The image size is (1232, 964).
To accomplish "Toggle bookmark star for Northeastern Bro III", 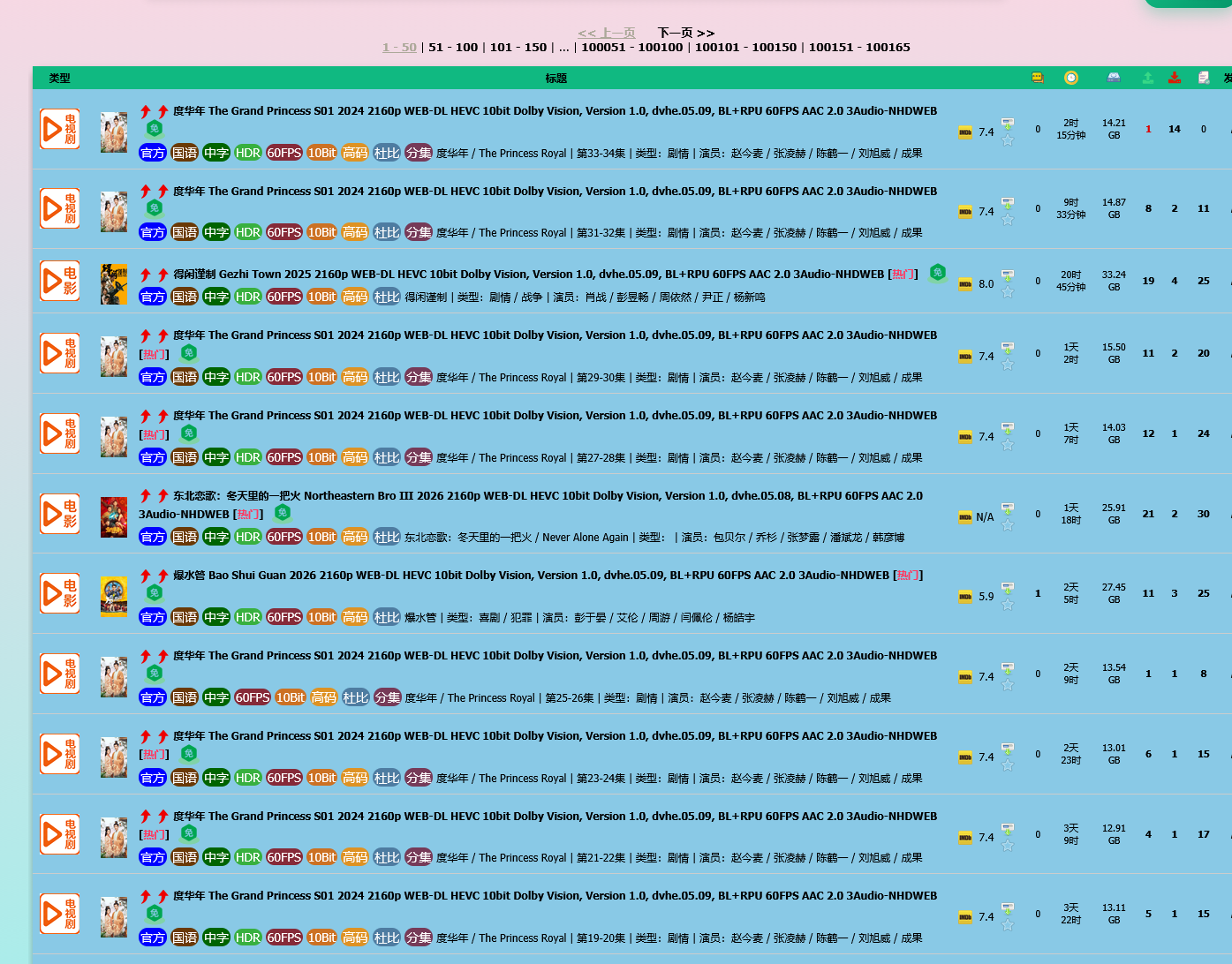I will tap(1008, 525).
